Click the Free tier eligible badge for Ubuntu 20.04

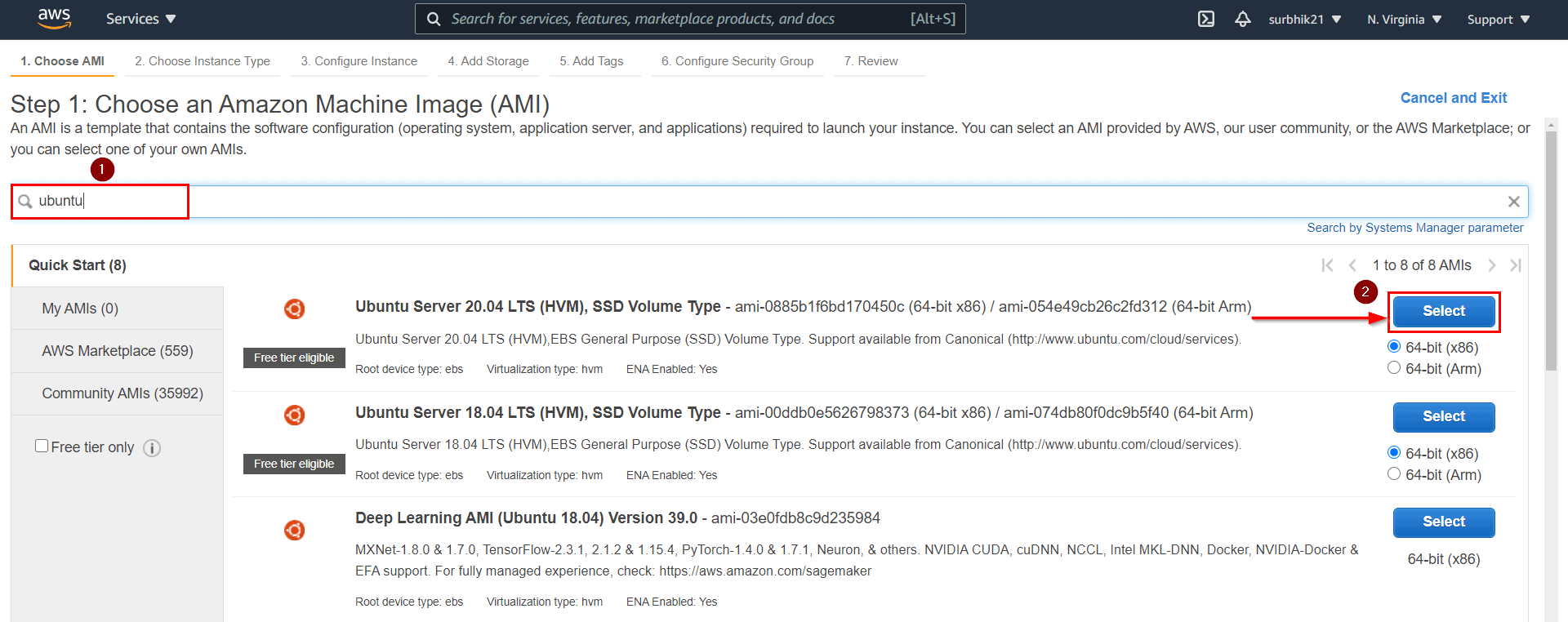(294, 358)
